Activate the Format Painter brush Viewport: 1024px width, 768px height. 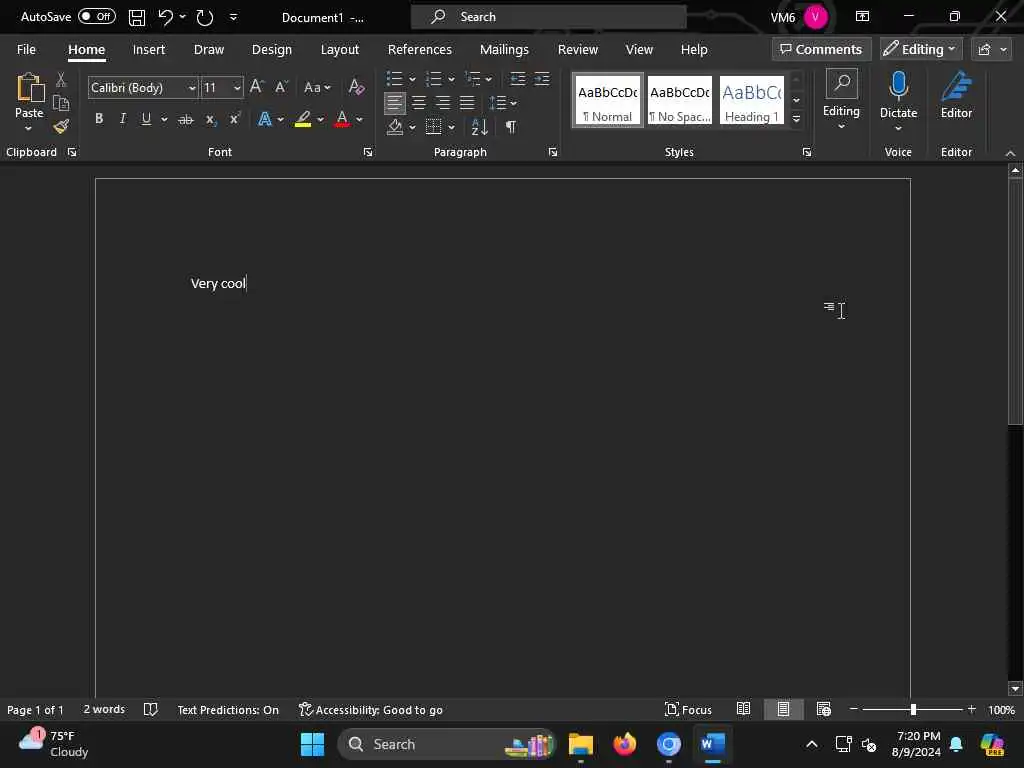click(x=61, y=126)
